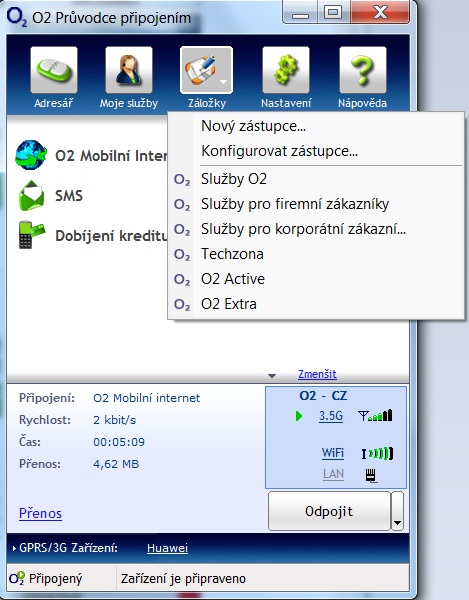Click the Dobíjení kreditu label text
The height and width of the screenshot is (600, 469).
111,236
